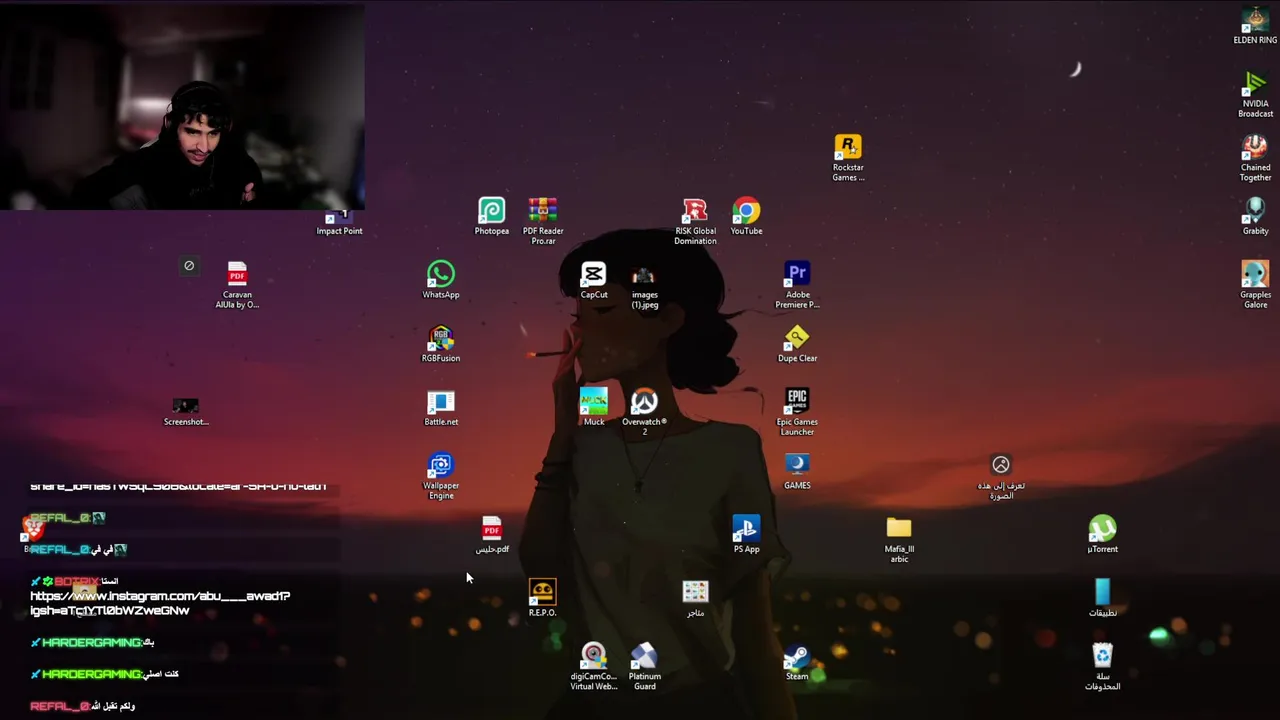Launch µTorrent from the desktop
This screenshot has width=1280, height=720.
(x=1102, y=535)
